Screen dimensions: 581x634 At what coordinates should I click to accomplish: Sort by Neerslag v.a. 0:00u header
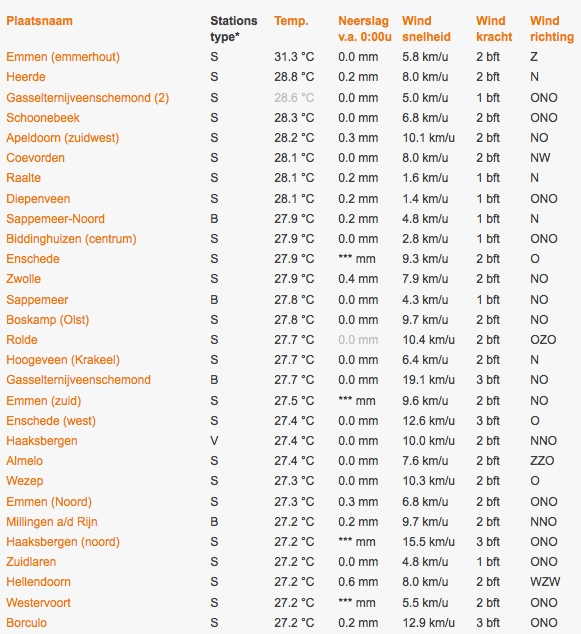[x=365, y=29]
